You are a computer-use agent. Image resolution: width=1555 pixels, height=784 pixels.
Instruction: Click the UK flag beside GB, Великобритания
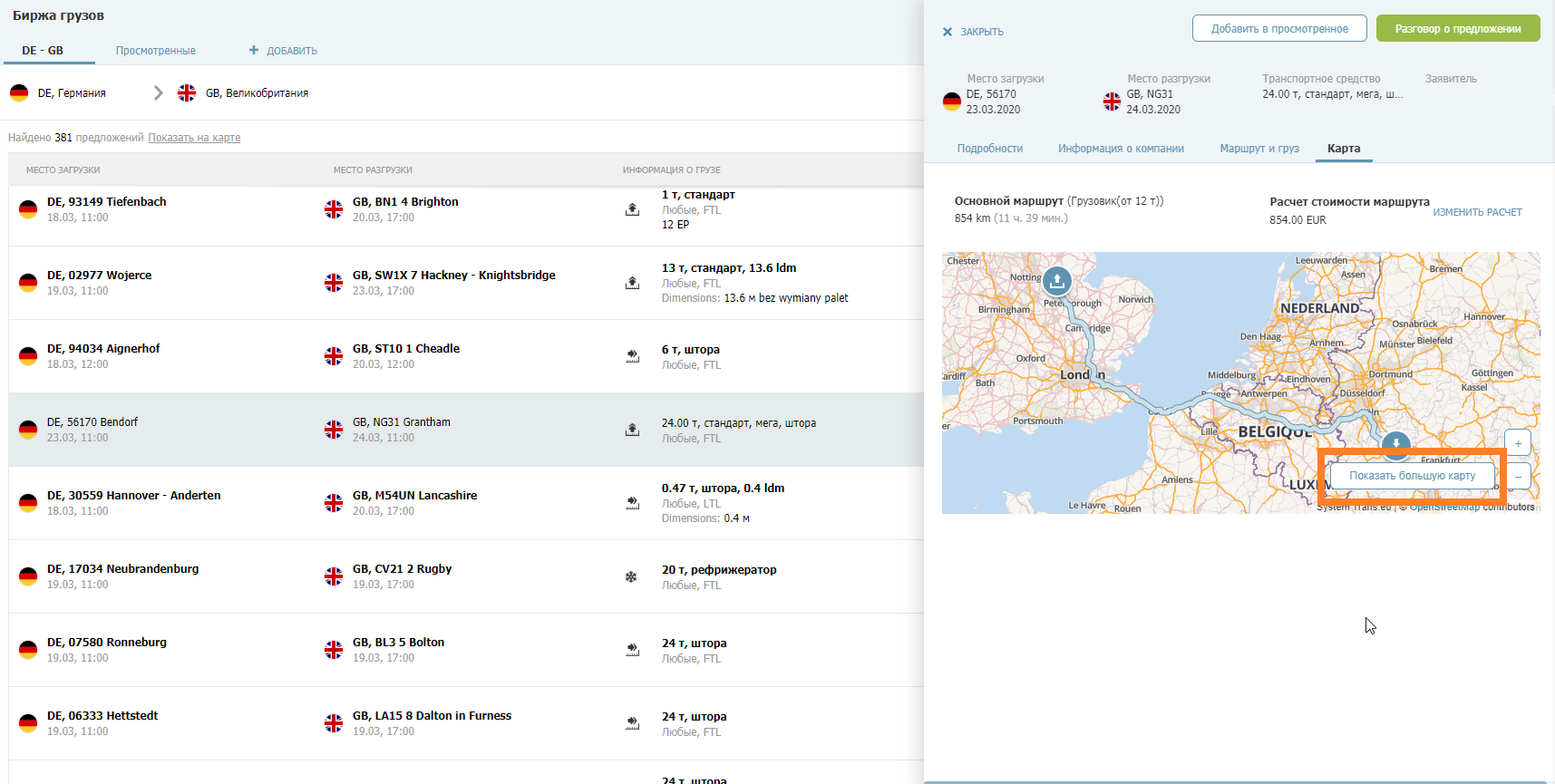click(x=187, y=92)
